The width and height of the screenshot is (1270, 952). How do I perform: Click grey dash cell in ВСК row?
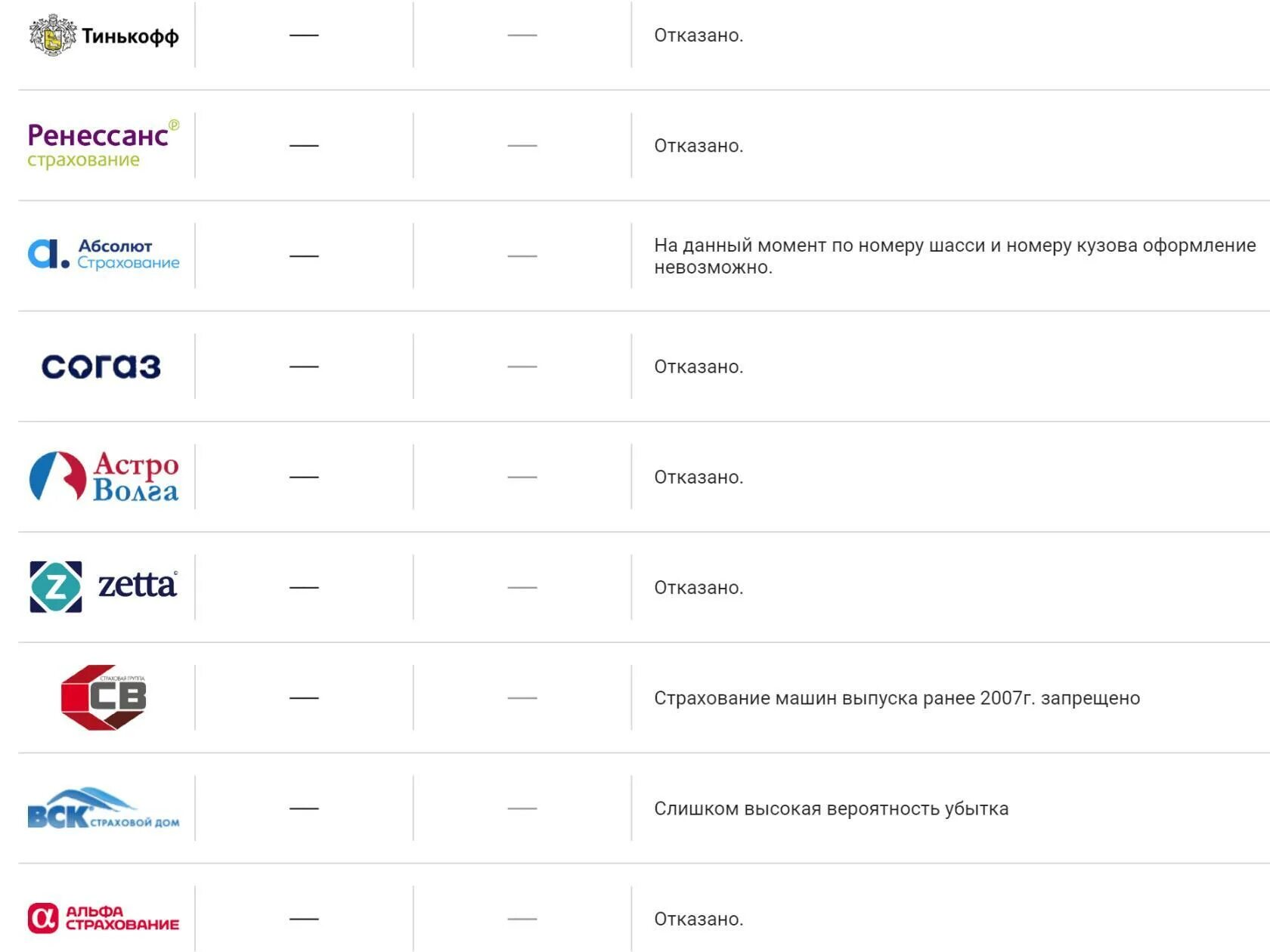pyautogui.click(x=522, y=808)
